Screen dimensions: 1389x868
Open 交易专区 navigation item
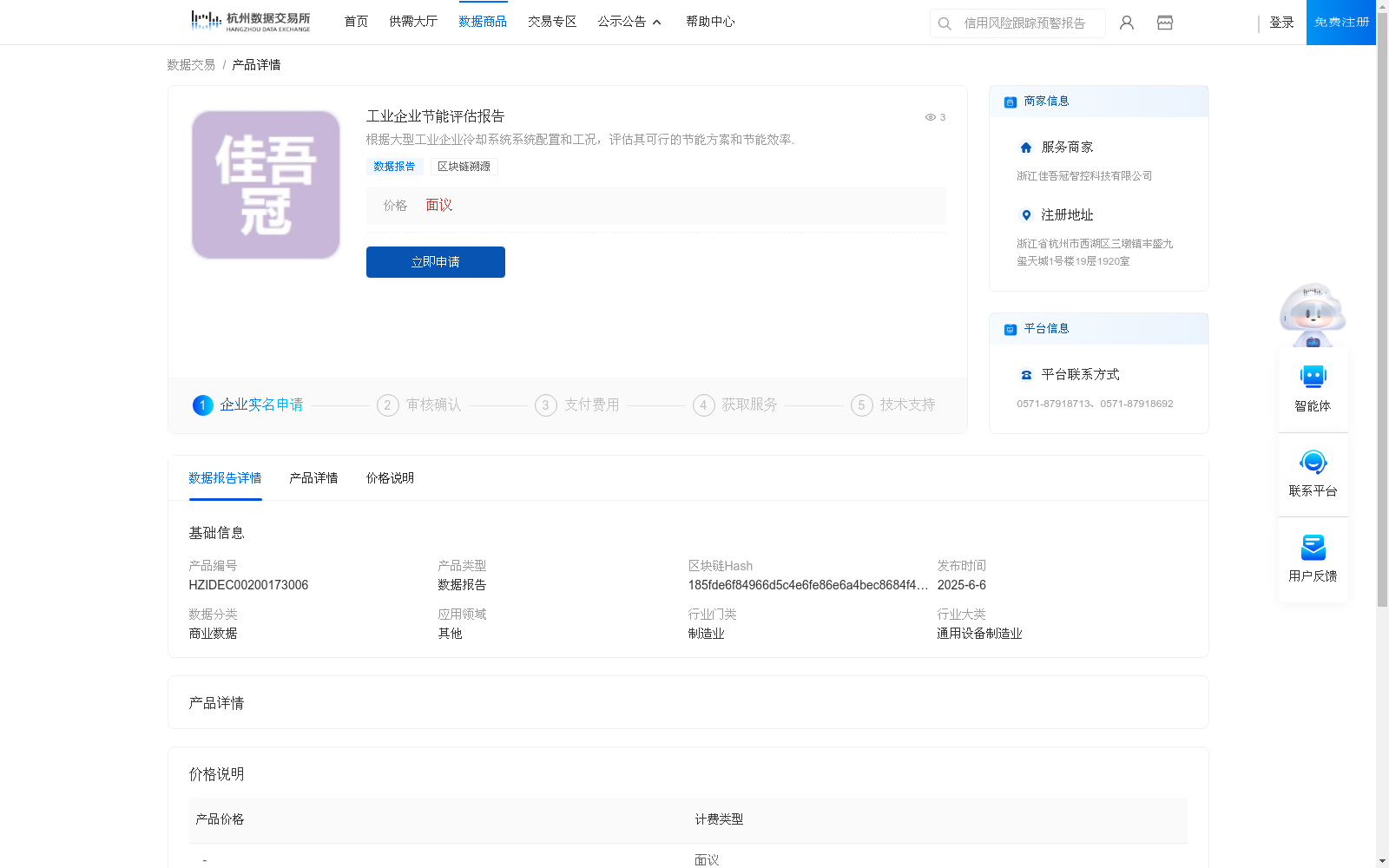[x=552, y=22]
